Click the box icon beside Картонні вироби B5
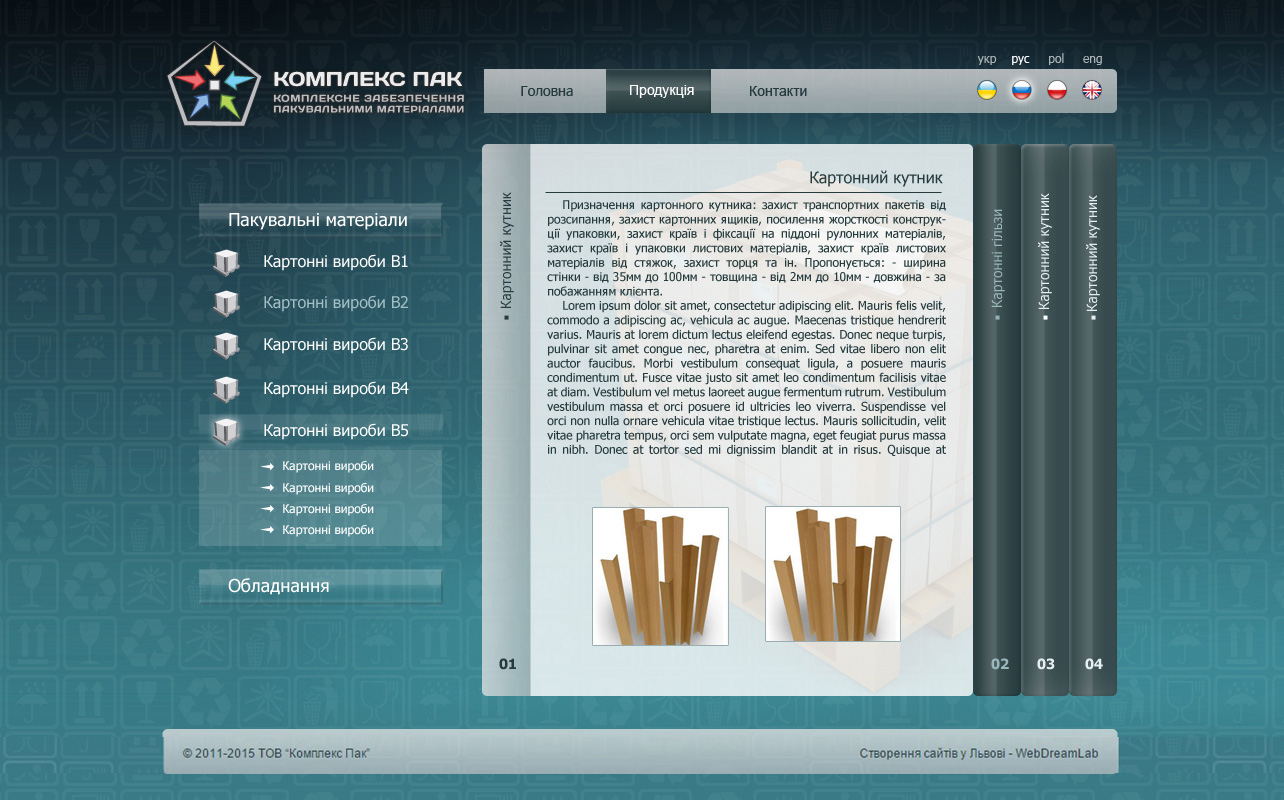 pos(226,431)
